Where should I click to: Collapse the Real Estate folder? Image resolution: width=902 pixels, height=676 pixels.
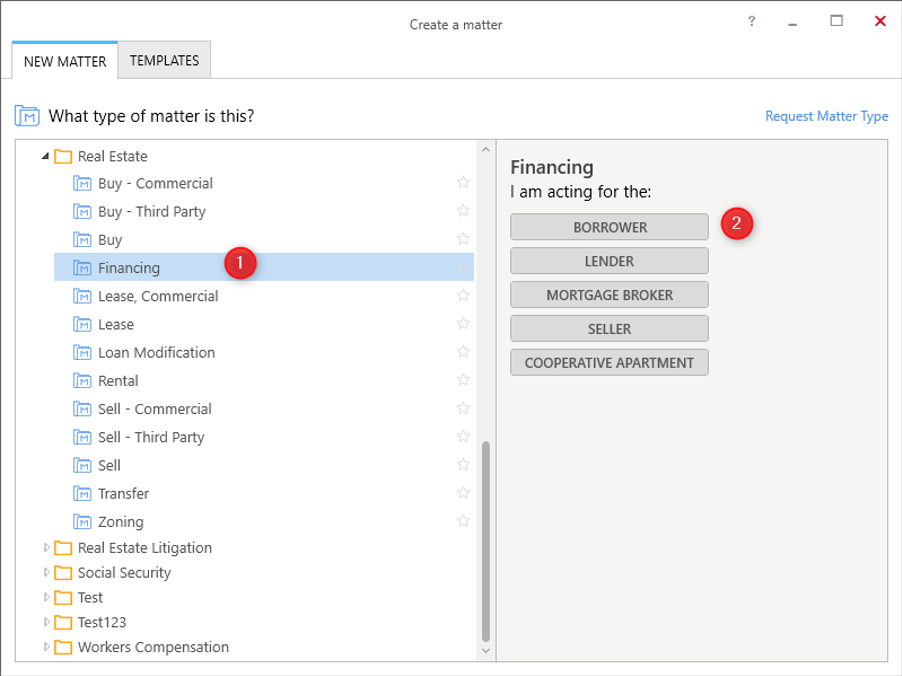45,156
